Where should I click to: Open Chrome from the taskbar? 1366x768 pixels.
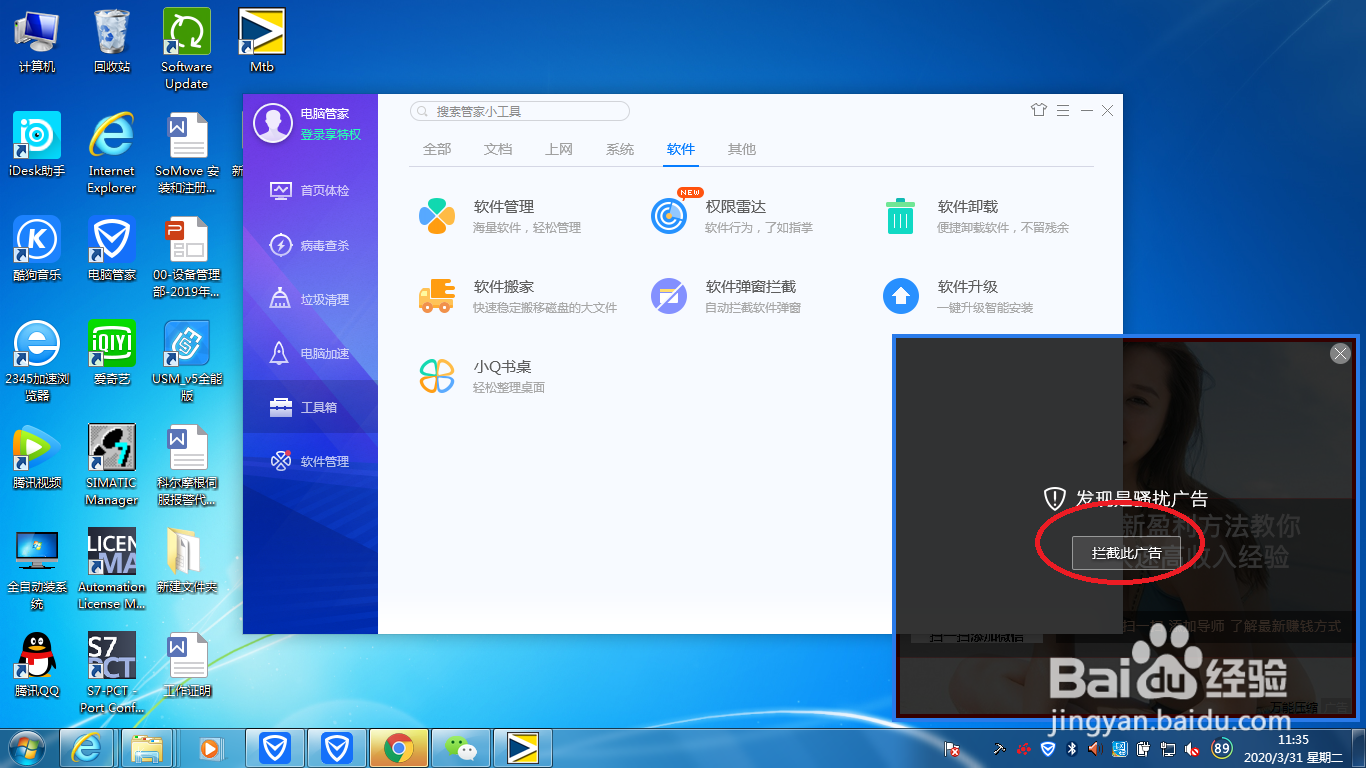(x=398, y=748)
